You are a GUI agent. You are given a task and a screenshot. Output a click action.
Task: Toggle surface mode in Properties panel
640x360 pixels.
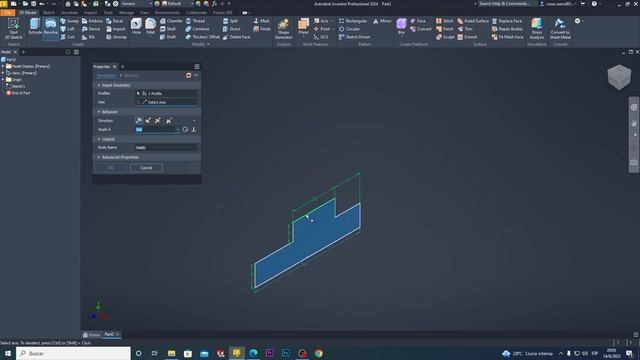(188, 76)
